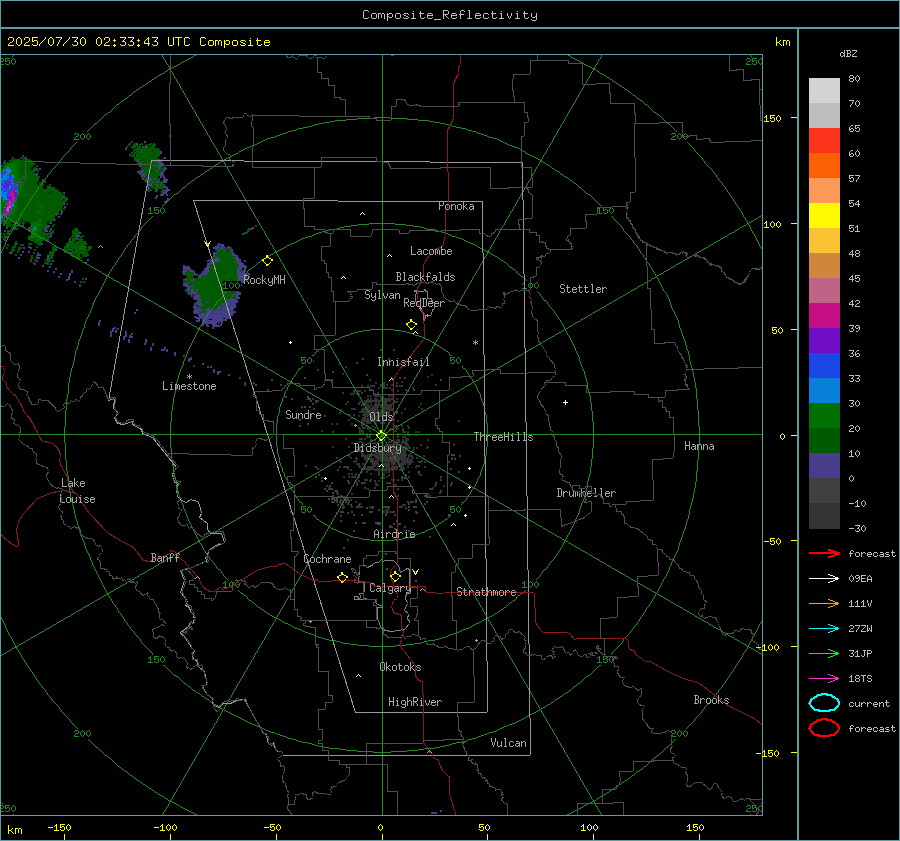Click the Didsbury label
Screen dimensions: 900x841
(377, 448)
